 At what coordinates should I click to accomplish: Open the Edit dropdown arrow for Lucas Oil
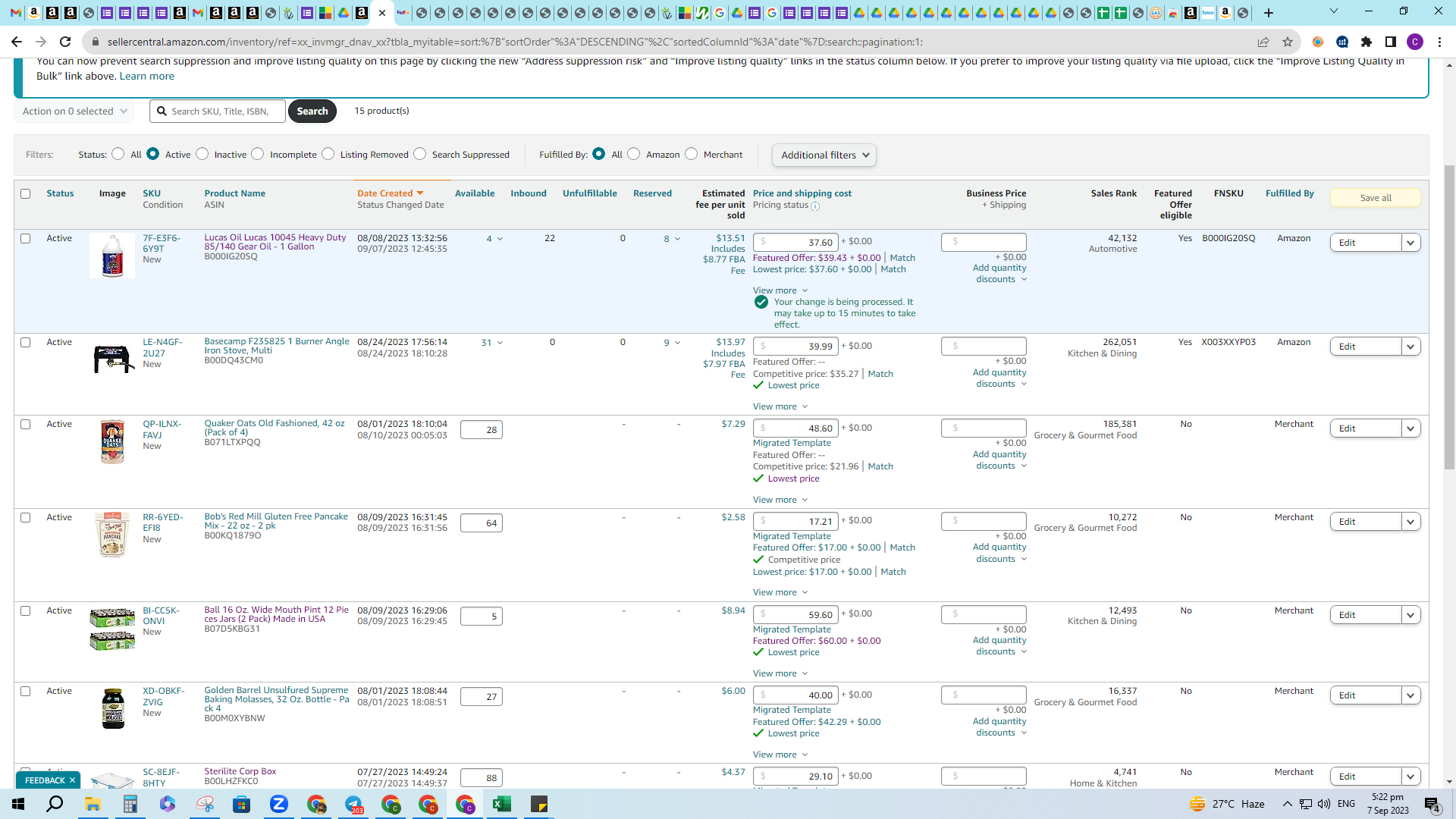(x=1410, y=243)
